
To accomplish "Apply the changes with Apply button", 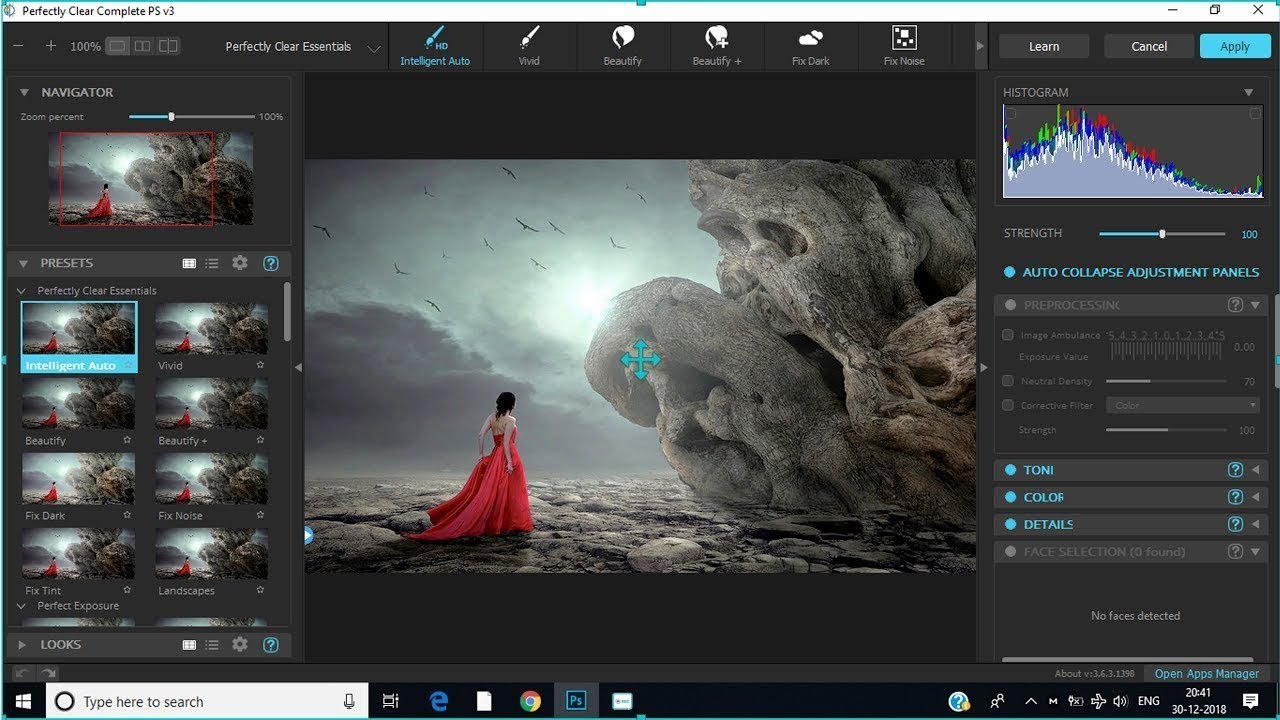I will click(1234, 46).
